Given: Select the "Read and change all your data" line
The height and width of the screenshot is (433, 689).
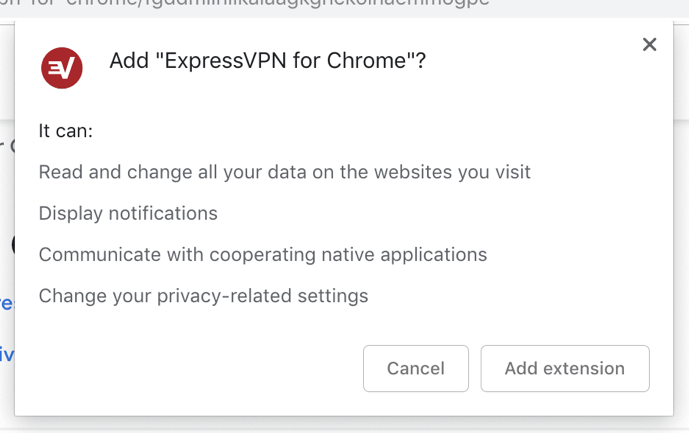Looking at the screenshot, I should 284,172.
